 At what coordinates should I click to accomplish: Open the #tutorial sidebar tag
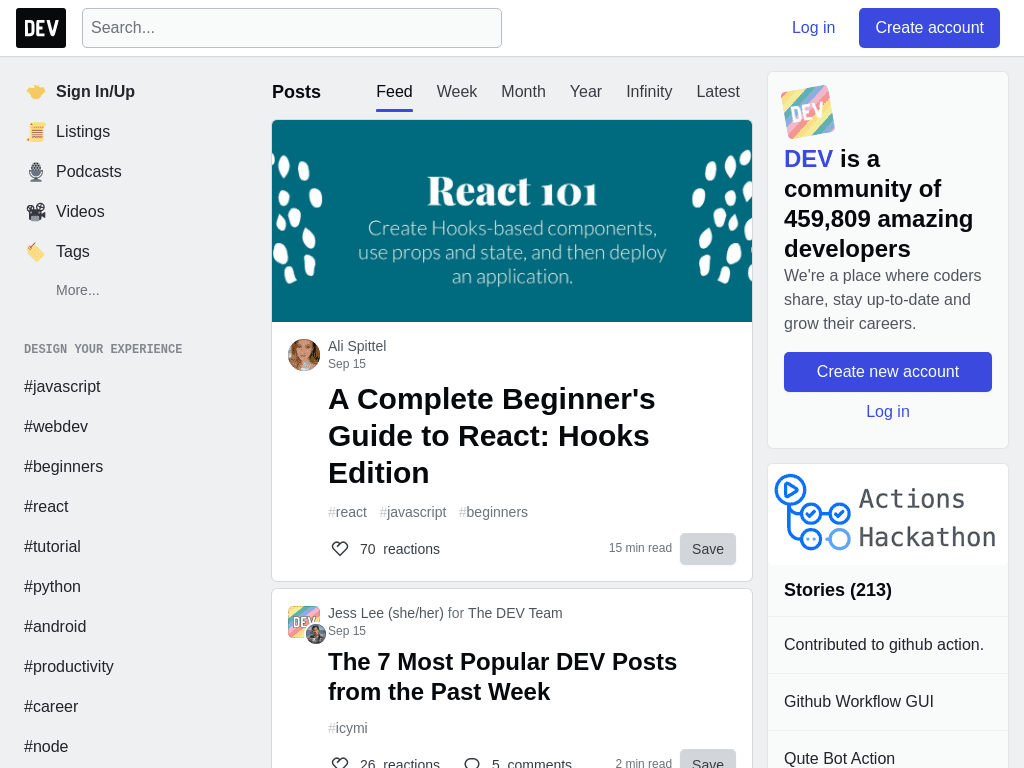tap(52, 547)
